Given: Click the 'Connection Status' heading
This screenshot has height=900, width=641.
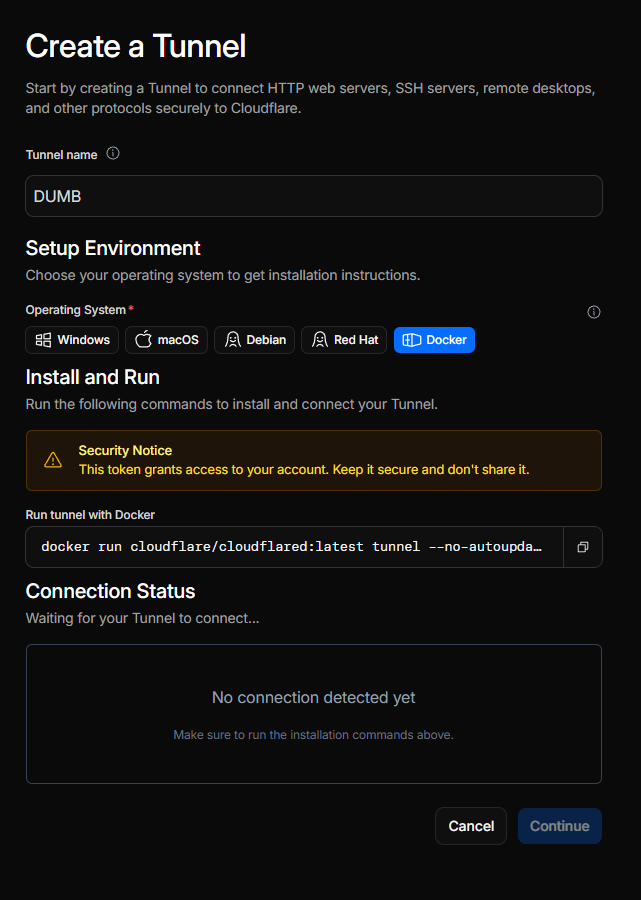Looking at the screenshot, I should tap(110, 591).
